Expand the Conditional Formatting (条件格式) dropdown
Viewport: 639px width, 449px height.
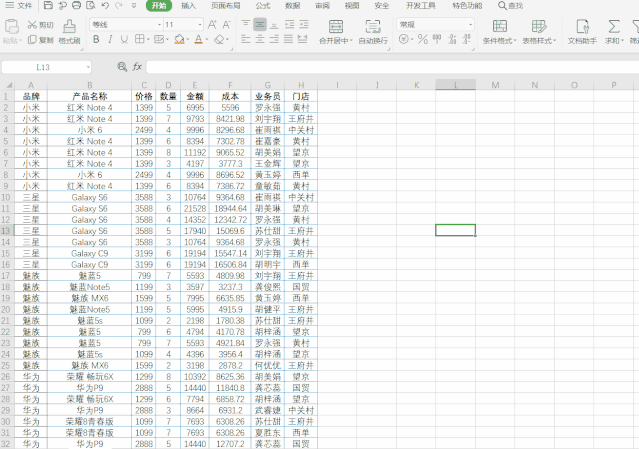pyautogui.click(x=515, y=41)
